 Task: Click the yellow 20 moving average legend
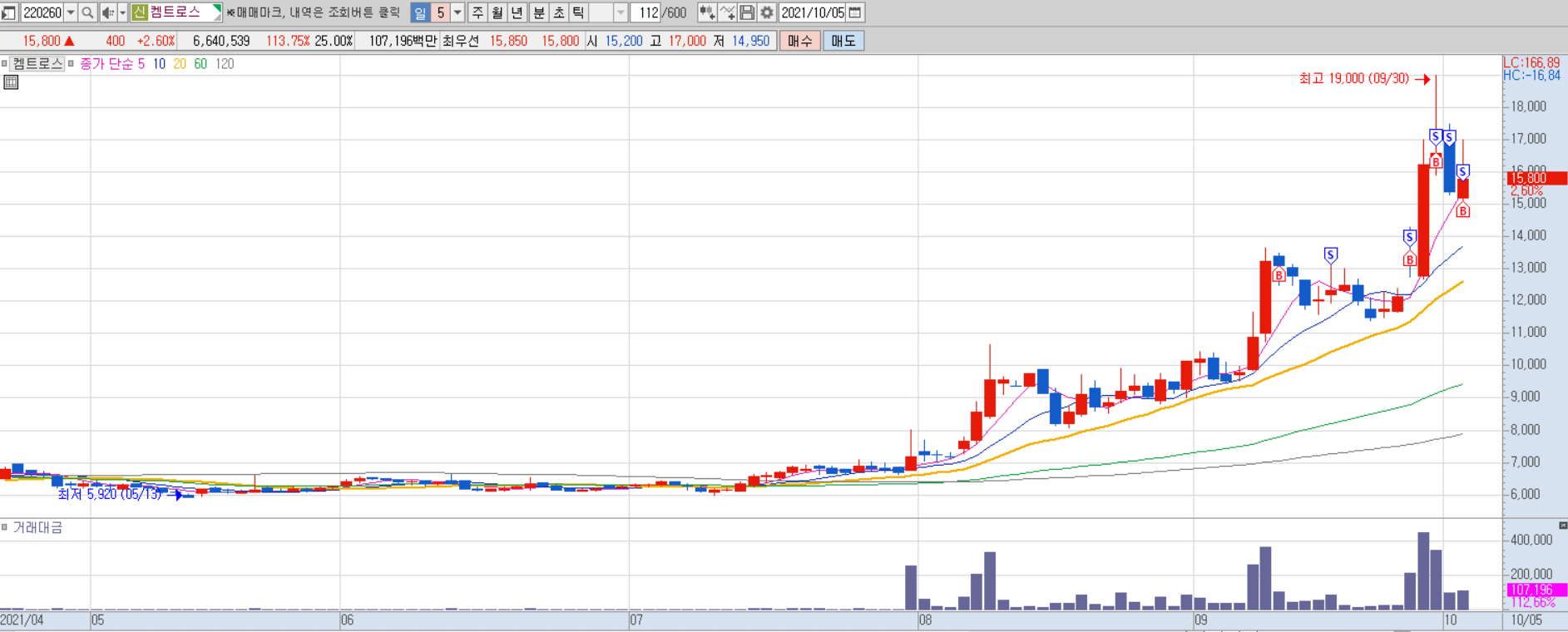coord(180,63)
